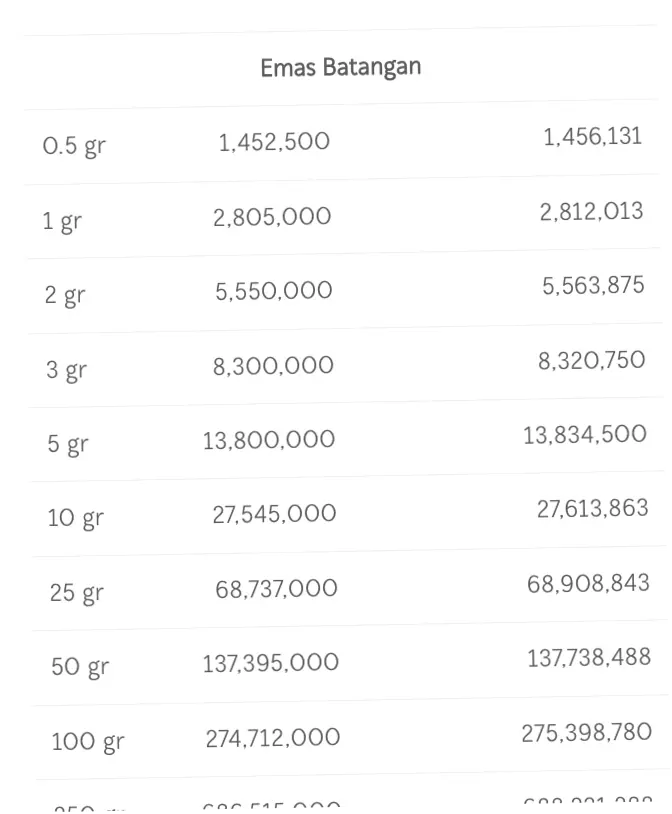Image resolution: width=672 pixels, height=814 pixels.
Task: Select the 2,805,000 price cell
Action: pyautogui.click(x=272, y=217)
